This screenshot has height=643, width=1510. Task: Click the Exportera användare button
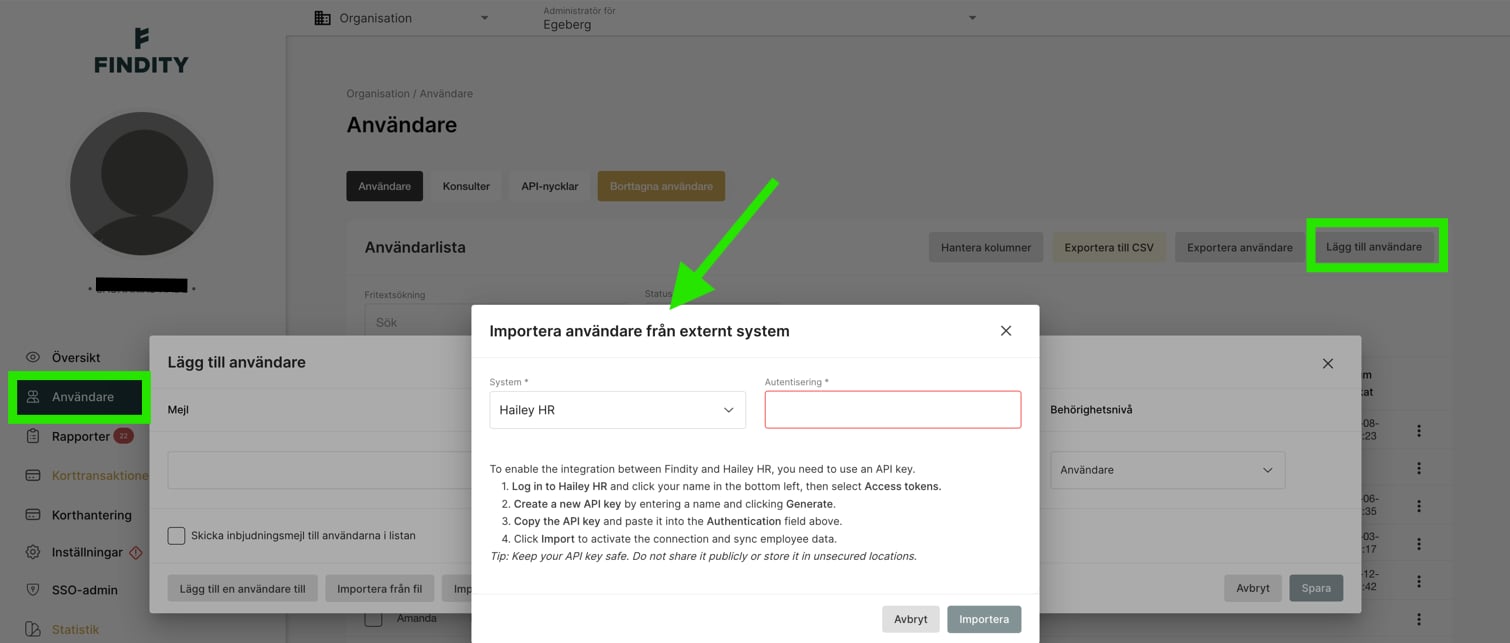(x=1239, y=247)
